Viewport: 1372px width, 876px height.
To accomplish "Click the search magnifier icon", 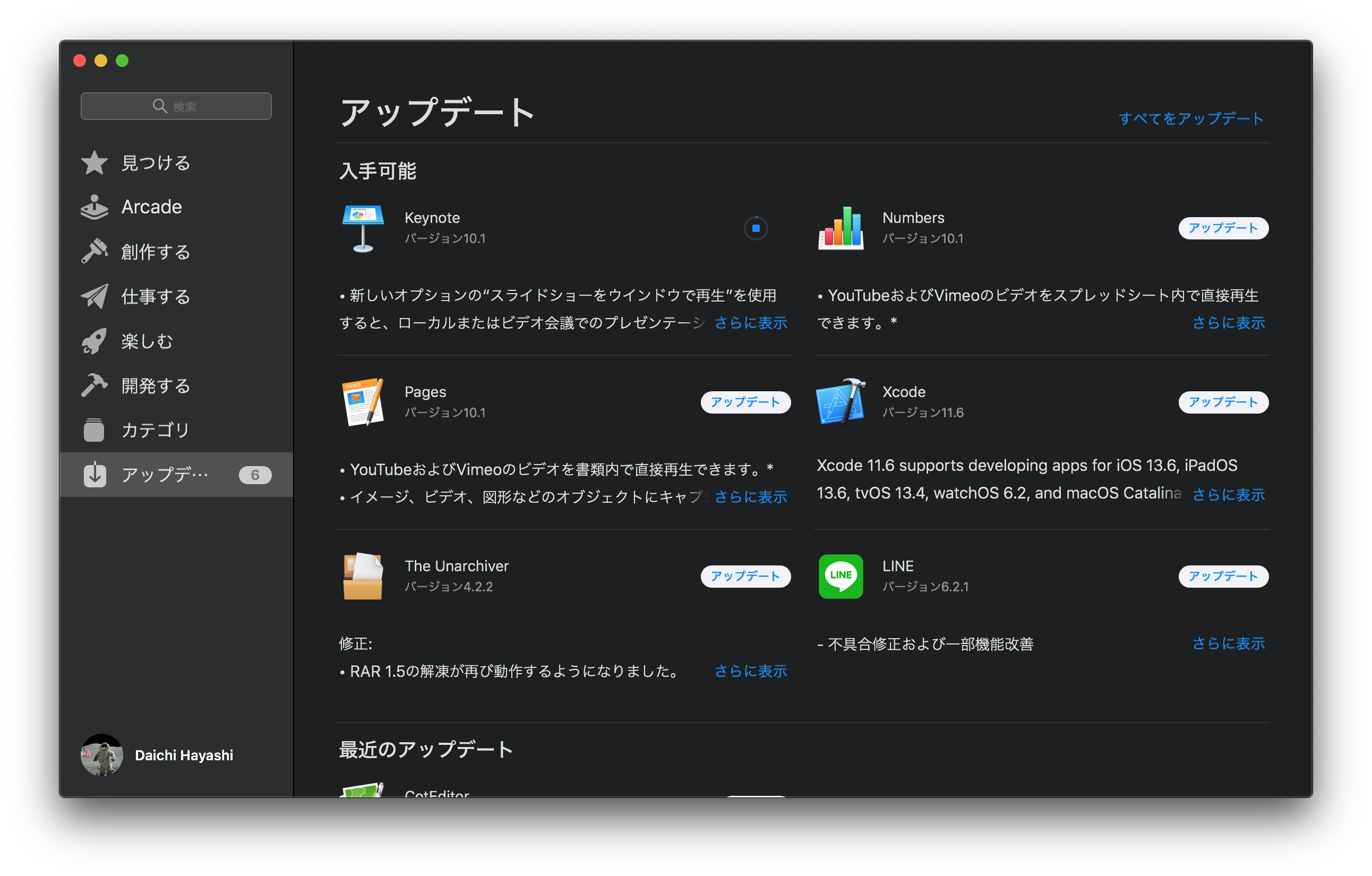I will (159, 106).
